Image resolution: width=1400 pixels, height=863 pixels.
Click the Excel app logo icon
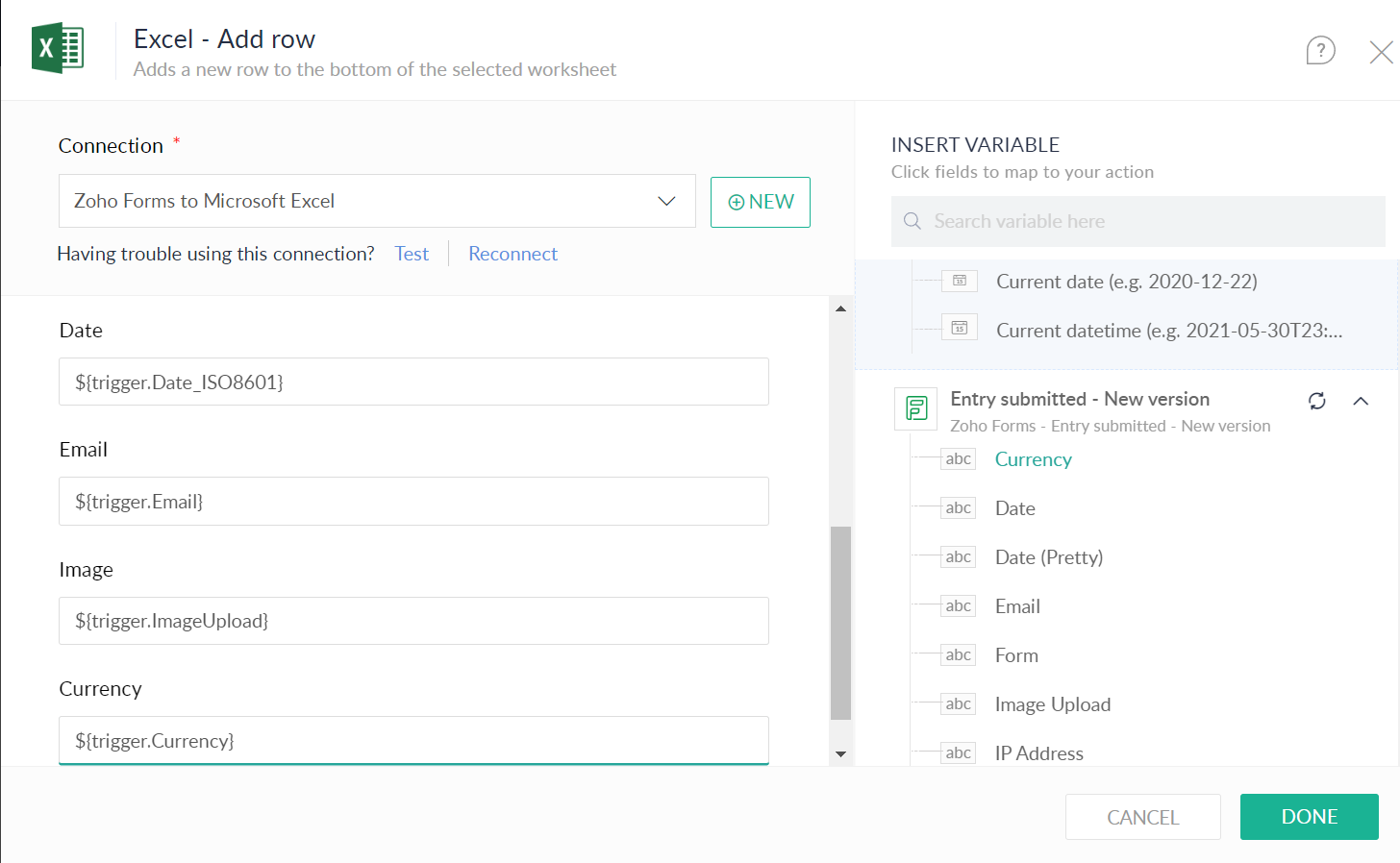click(58, 48)
